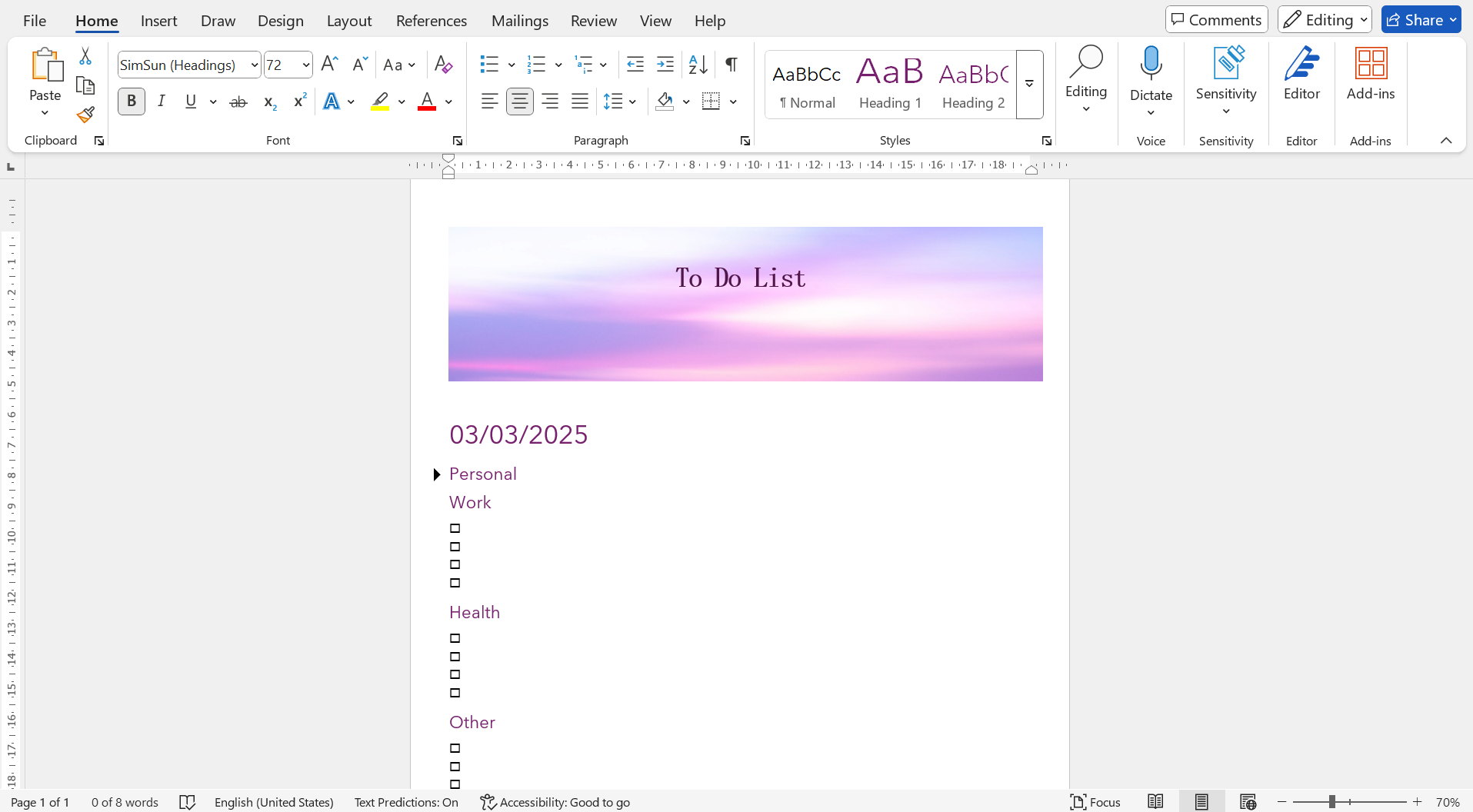Apply subscript formatting
1473x812 pixels.
pos(270,101)
